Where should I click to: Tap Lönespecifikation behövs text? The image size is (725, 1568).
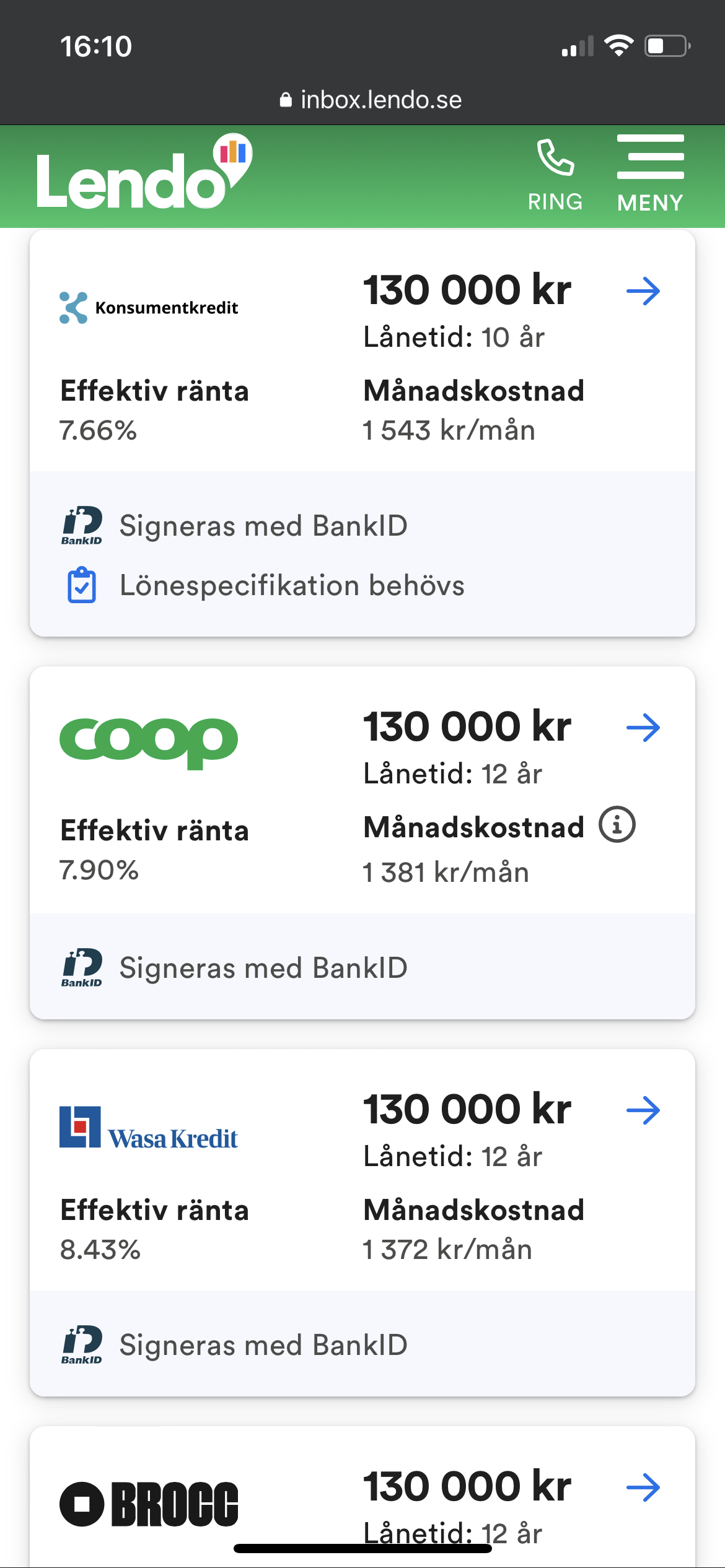[x=292, y=585]
